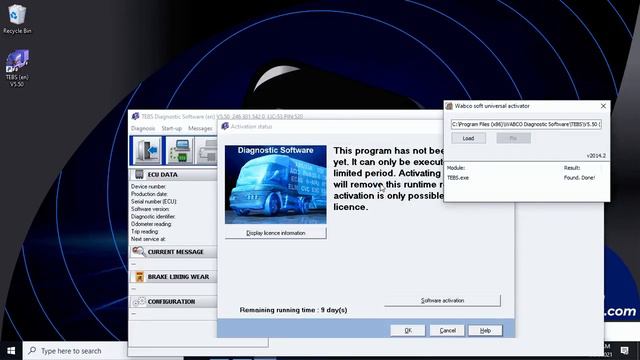Viewport: 640px width, 360px height.
Task: Close the Wabco soft universal activator window
Action: 603,106
